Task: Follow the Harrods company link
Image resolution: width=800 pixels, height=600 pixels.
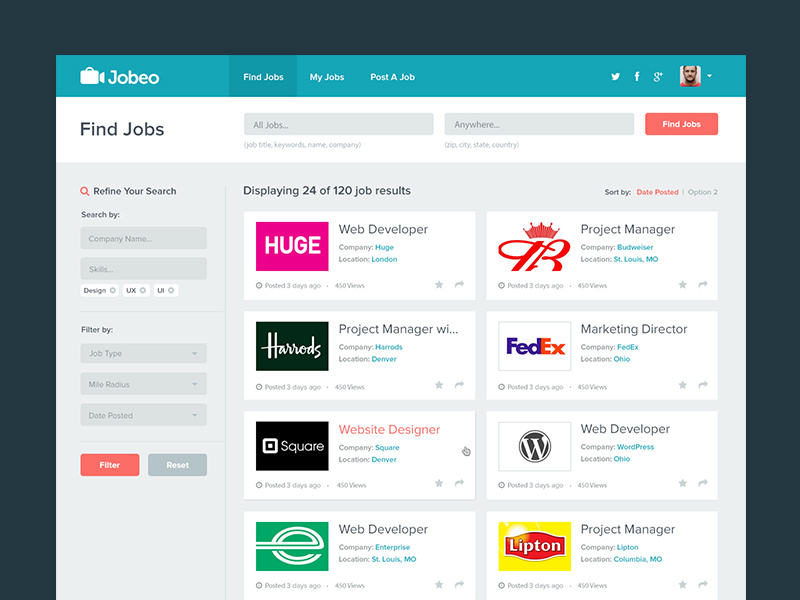Action: click(389, 347)
